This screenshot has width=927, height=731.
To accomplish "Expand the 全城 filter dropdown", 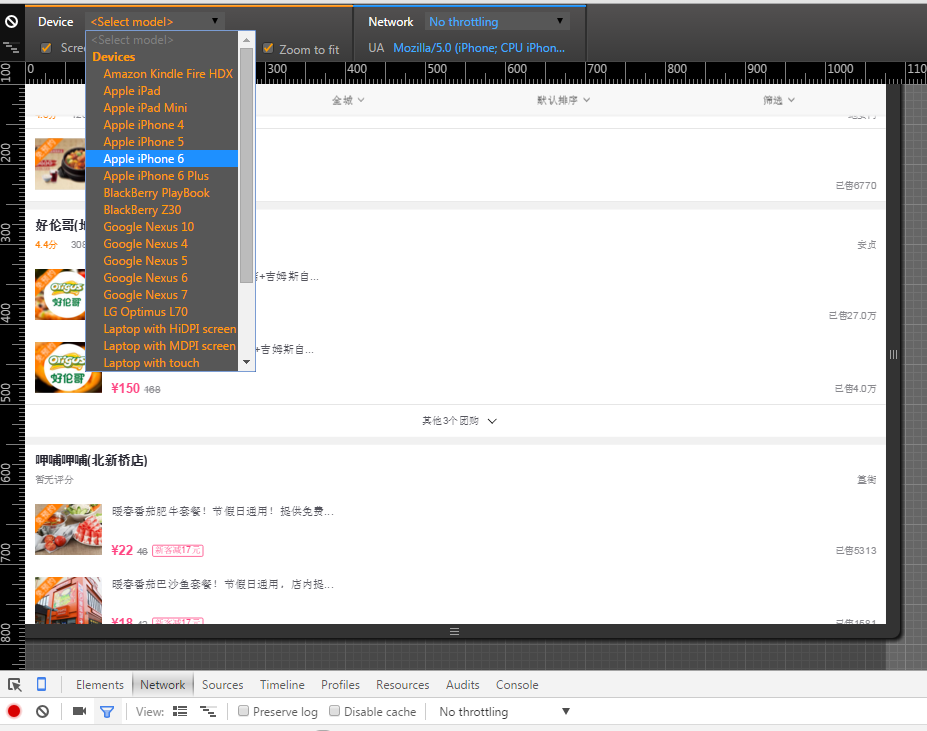I will tap(348, 100).
